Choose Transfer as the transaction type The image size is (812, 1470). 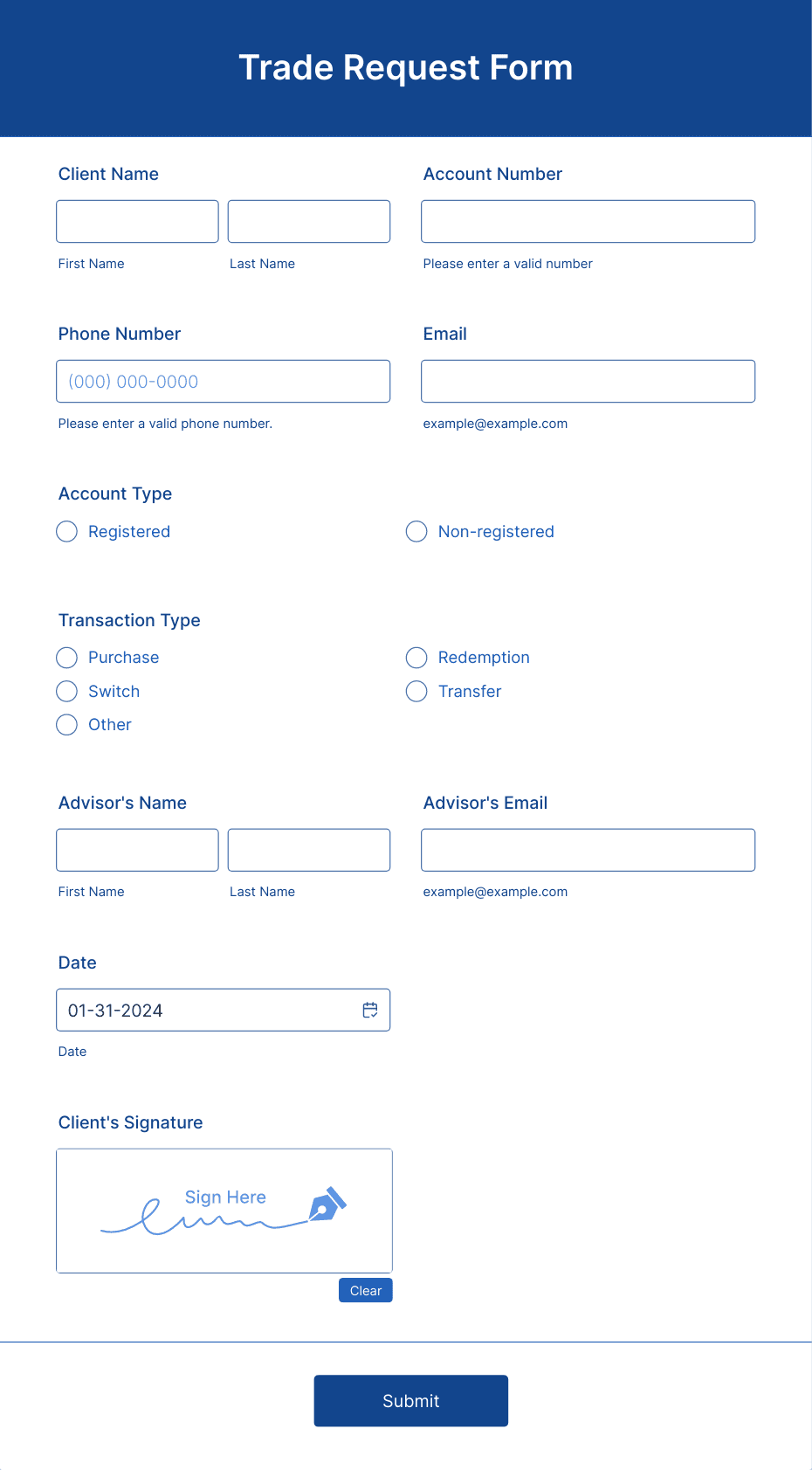(416, 691)
